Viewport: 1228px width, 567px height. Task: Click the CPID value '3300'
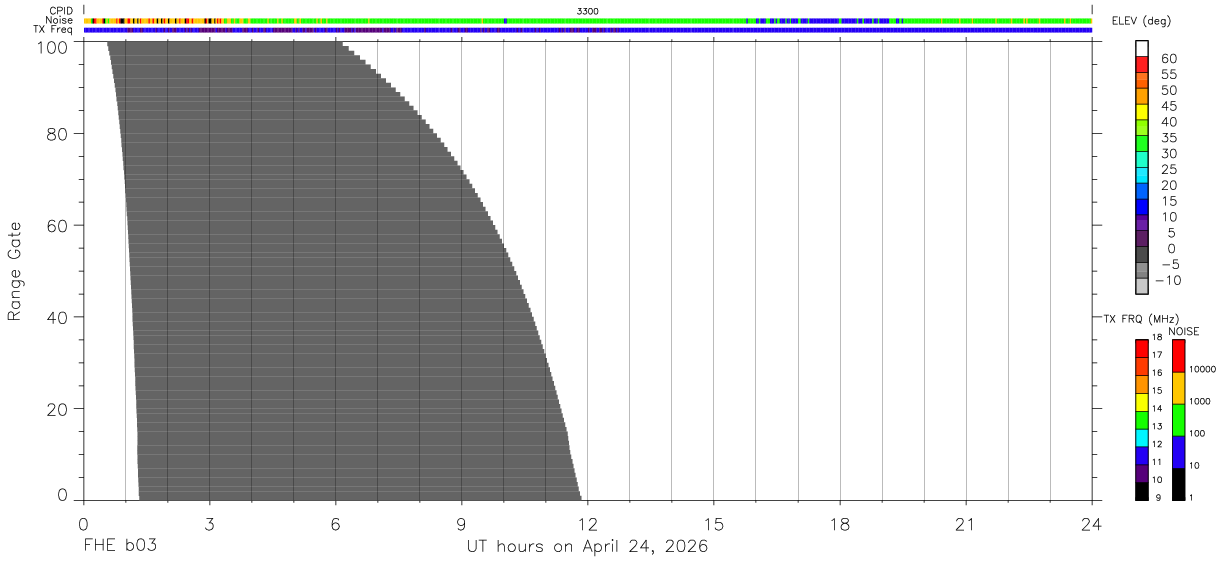click(x=588, y=11)
